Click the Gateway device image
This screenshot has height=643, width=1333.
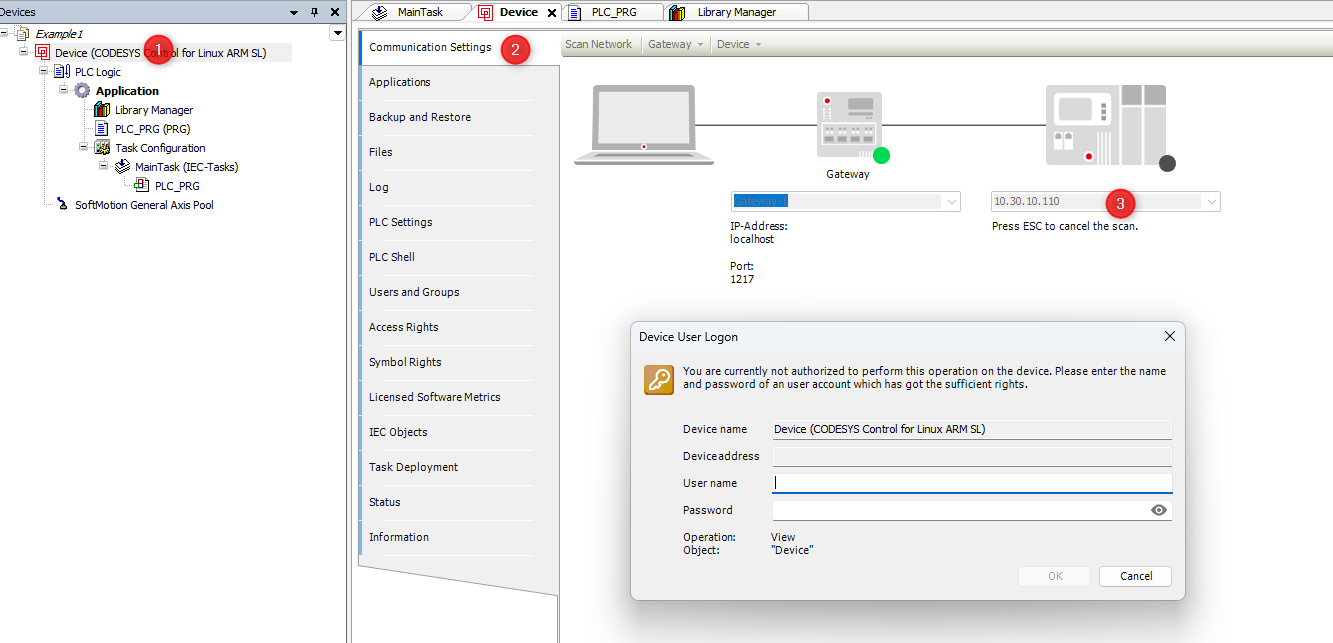[x=846, y=126]
